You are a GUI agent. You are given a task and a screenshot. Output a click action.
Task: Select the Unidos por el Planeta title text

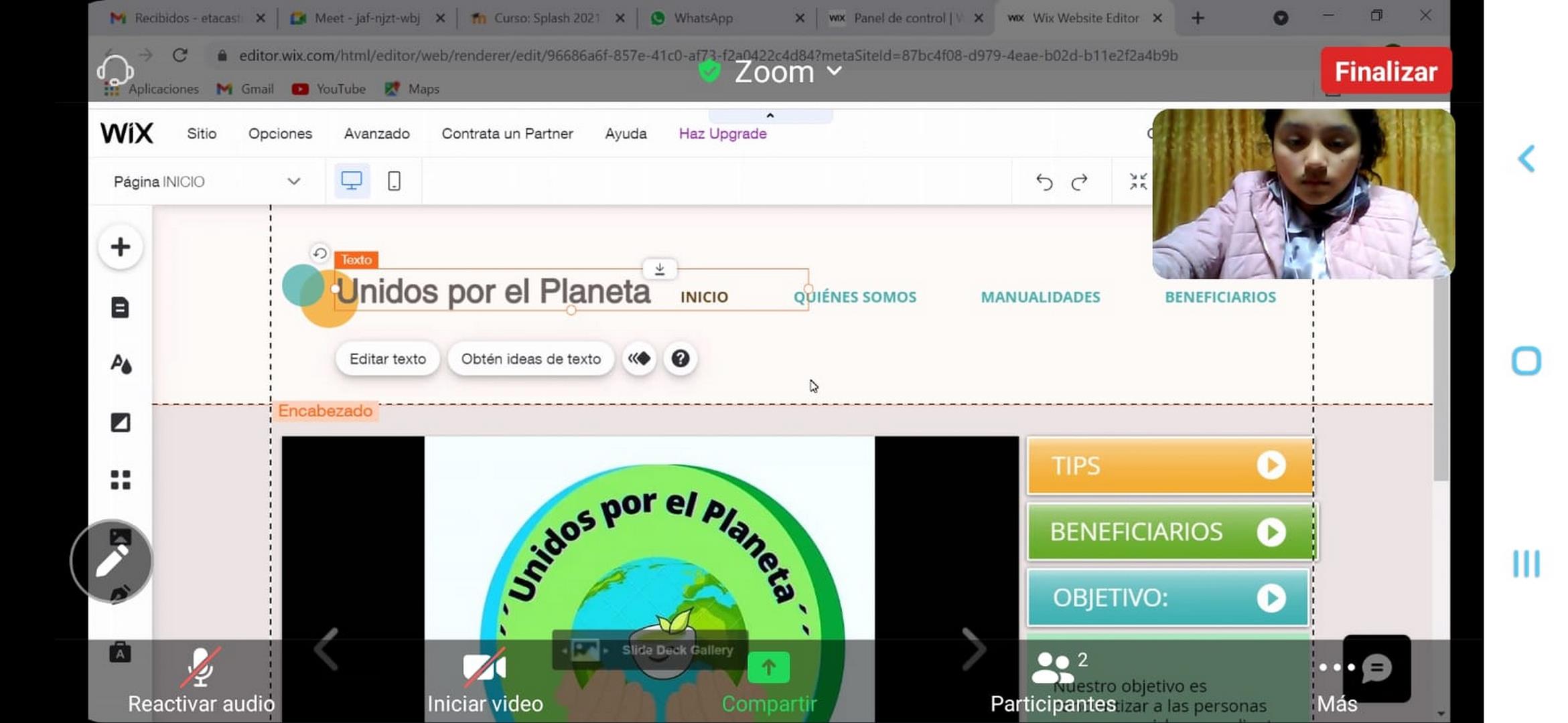point(493,291)
